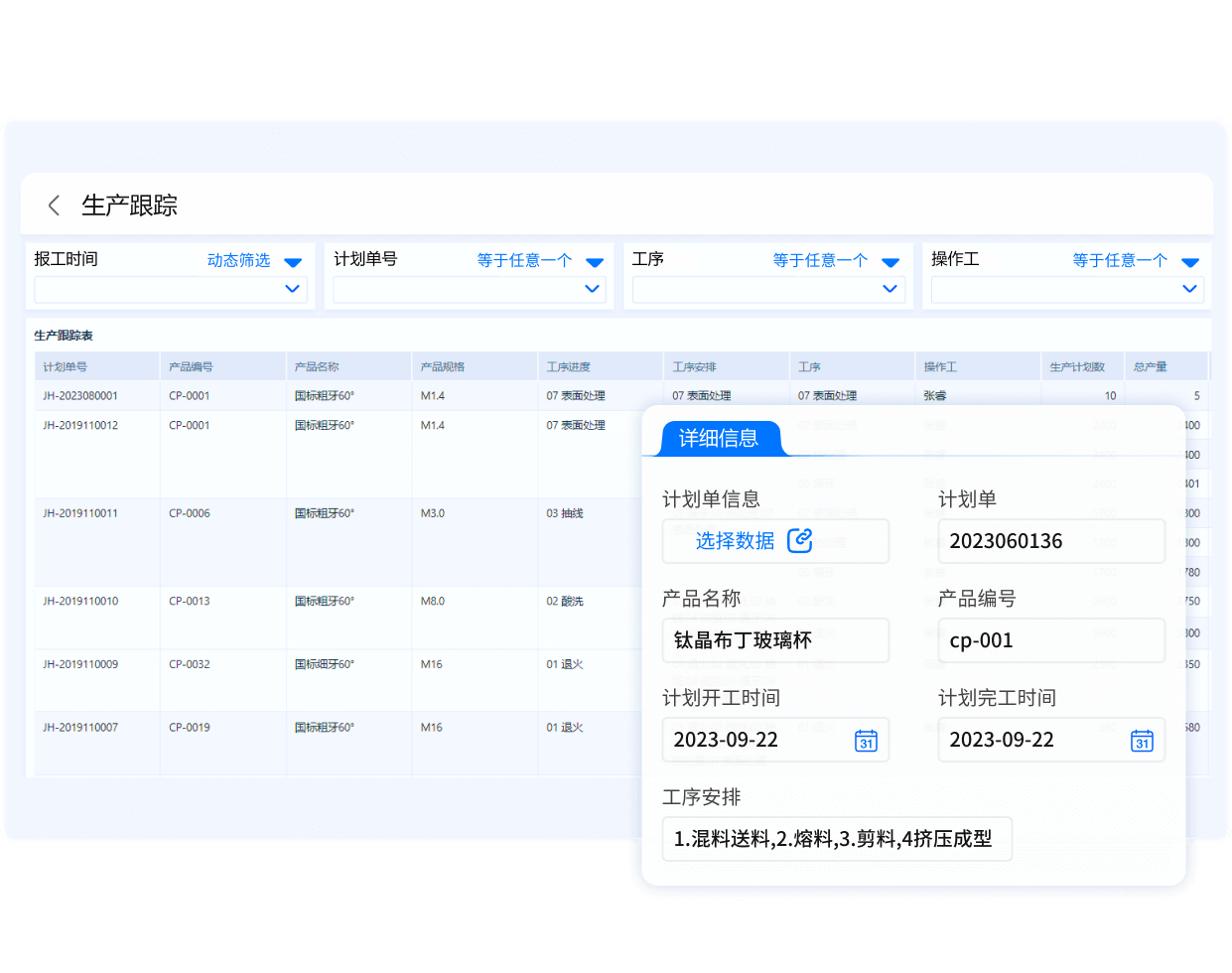
Task: Click the 工序安排 field with process steps
Action: coord(837,839)
